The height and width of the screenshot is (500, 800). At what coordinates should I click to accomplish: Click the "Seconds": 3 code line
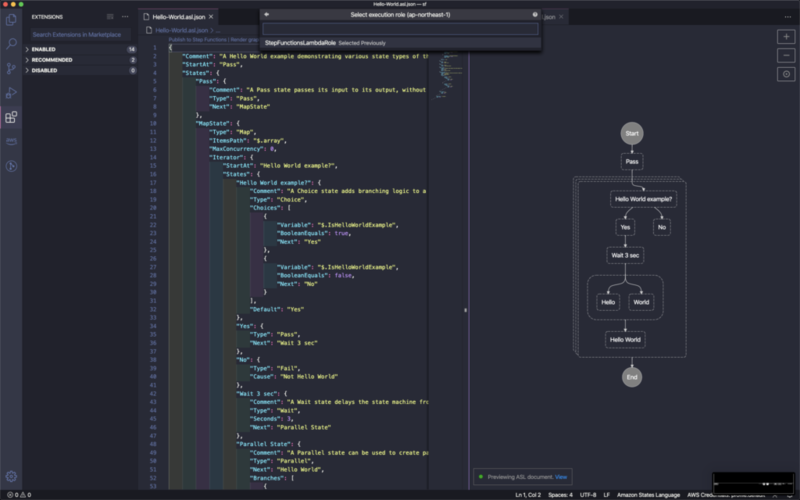tap(271, 419)
